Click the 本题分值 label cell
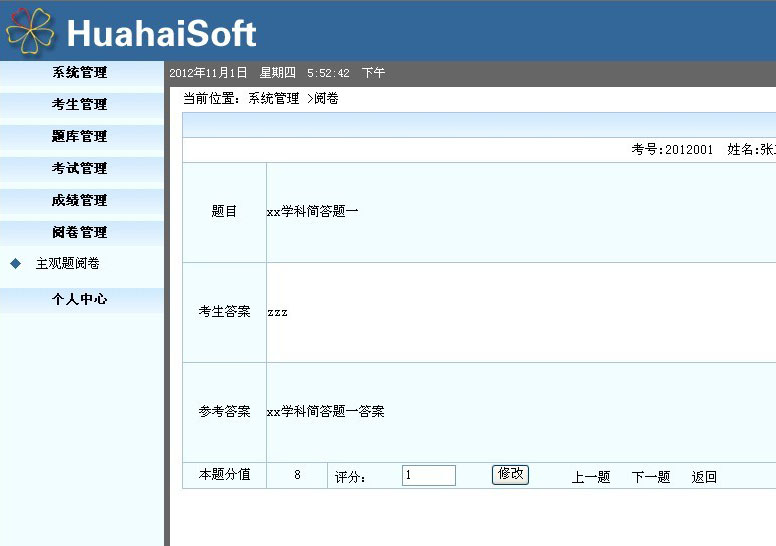 tap(224, 475)
